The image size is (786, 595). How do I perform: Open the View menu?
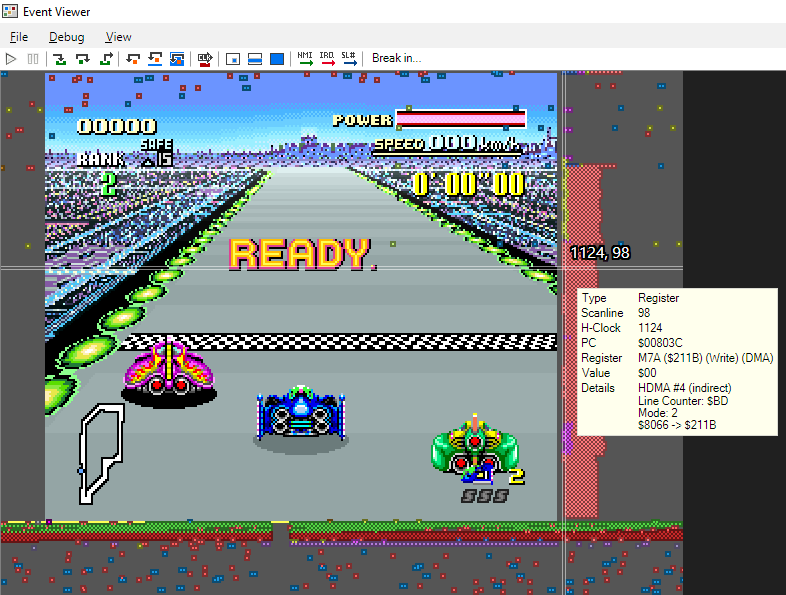pos(119,37)
